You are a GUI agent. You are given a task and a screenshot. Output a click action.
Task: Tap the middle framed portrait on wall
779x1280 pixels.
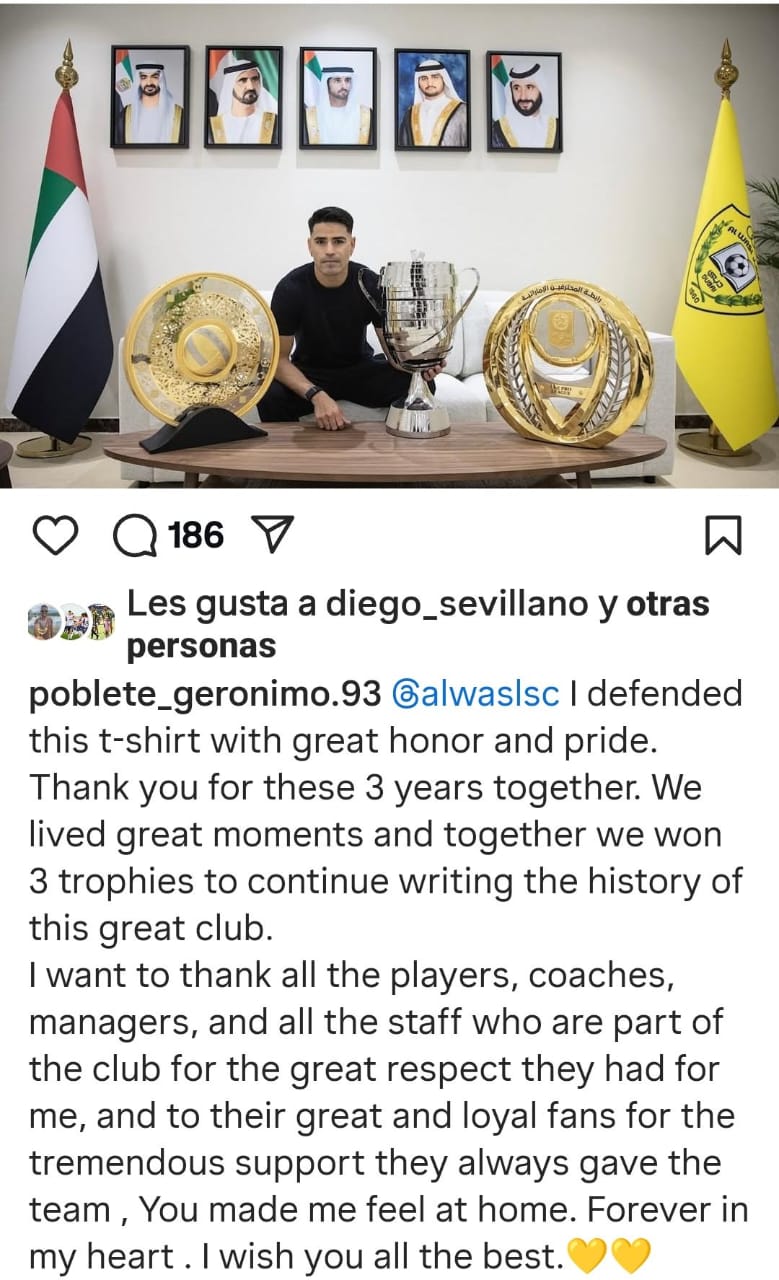click(338, 98)
